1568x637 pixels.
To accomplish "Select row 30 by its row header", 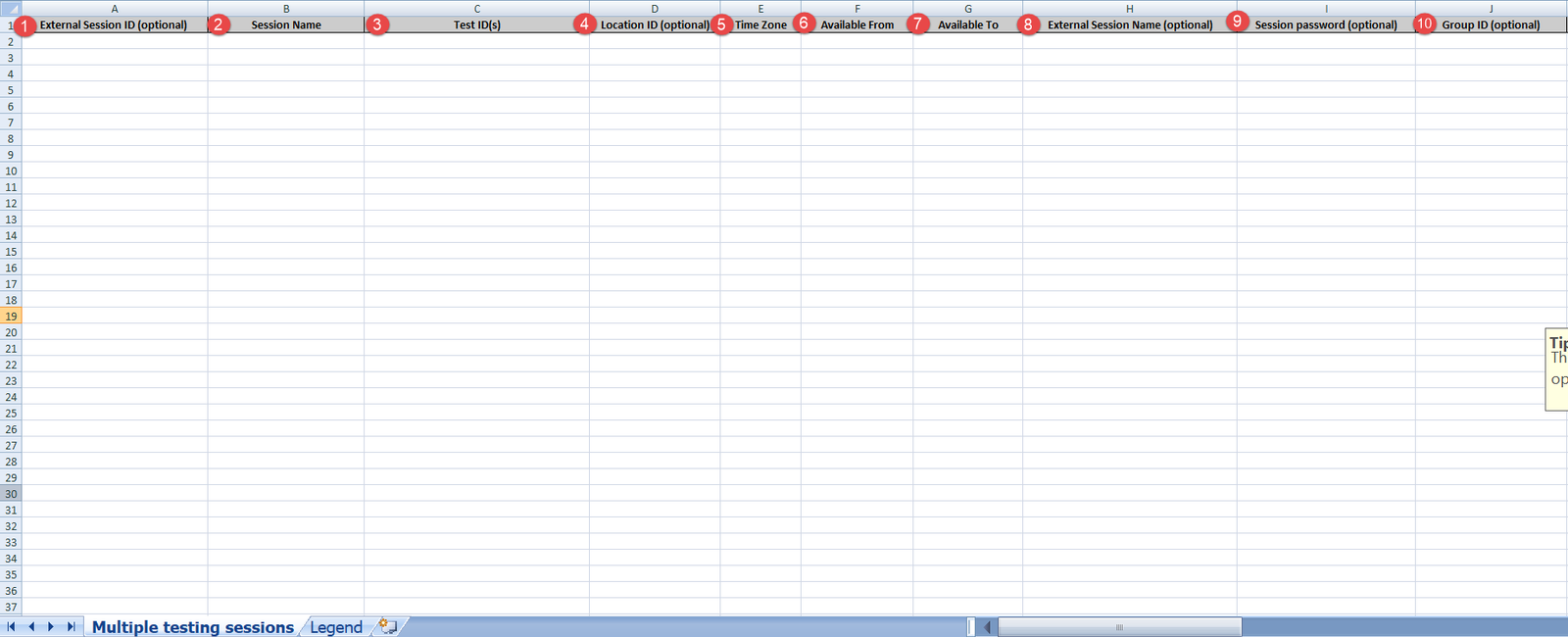I will coord(11,494).
